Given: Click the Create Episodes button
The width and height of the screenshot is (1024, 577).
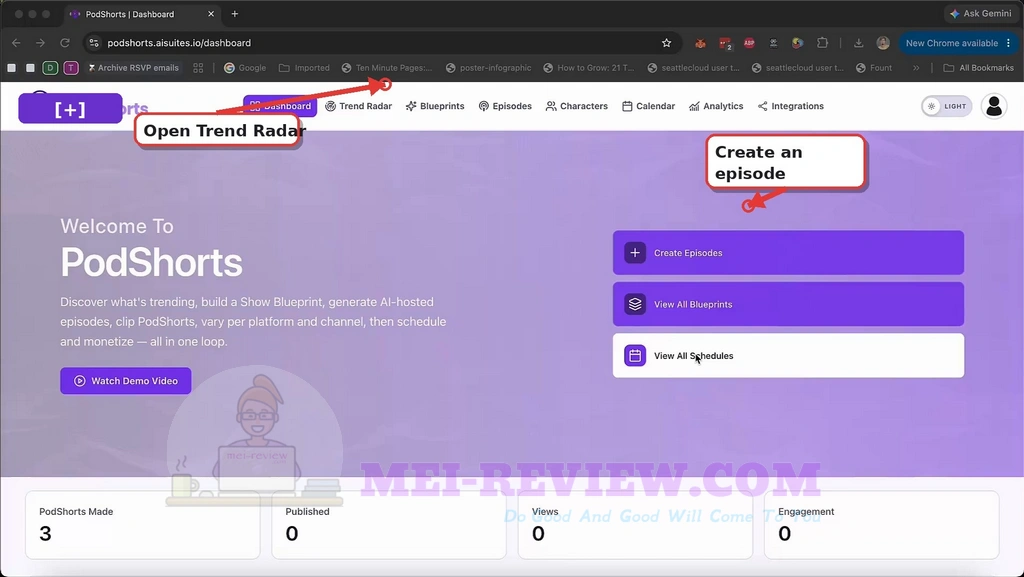Looking at the screenshot, I should 788,253.
